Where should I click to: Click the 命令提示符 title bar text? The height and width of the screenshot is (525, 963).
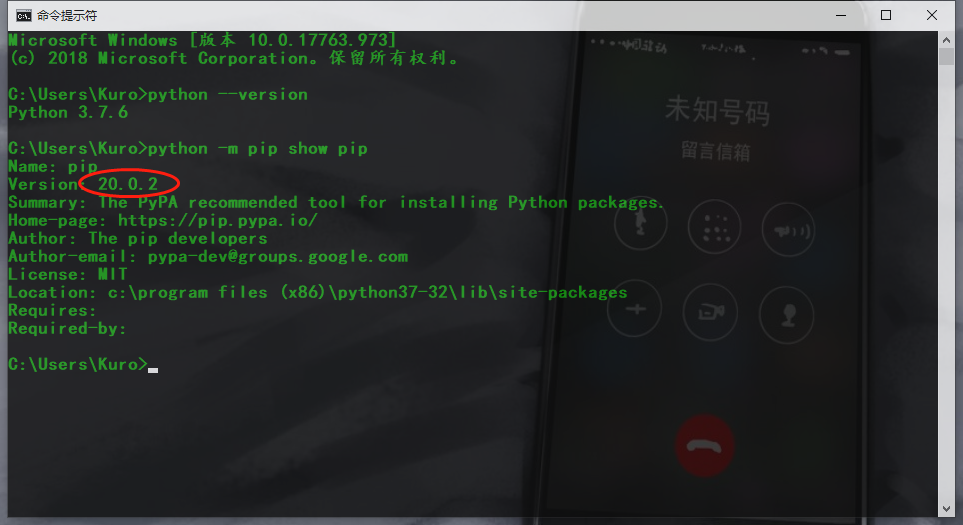coord(67,15)
